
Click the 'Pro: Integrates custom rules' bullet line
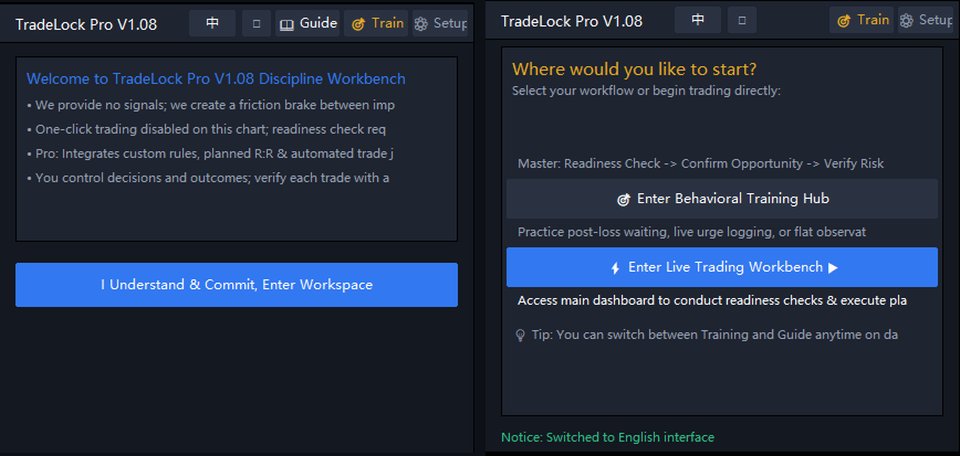coord(211,154)
